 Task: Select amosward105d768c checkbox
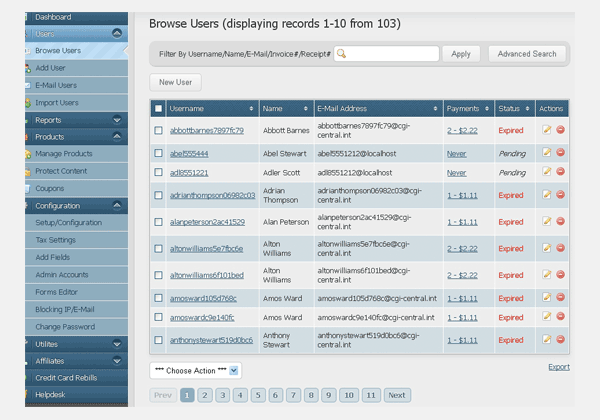coord(158,298)
